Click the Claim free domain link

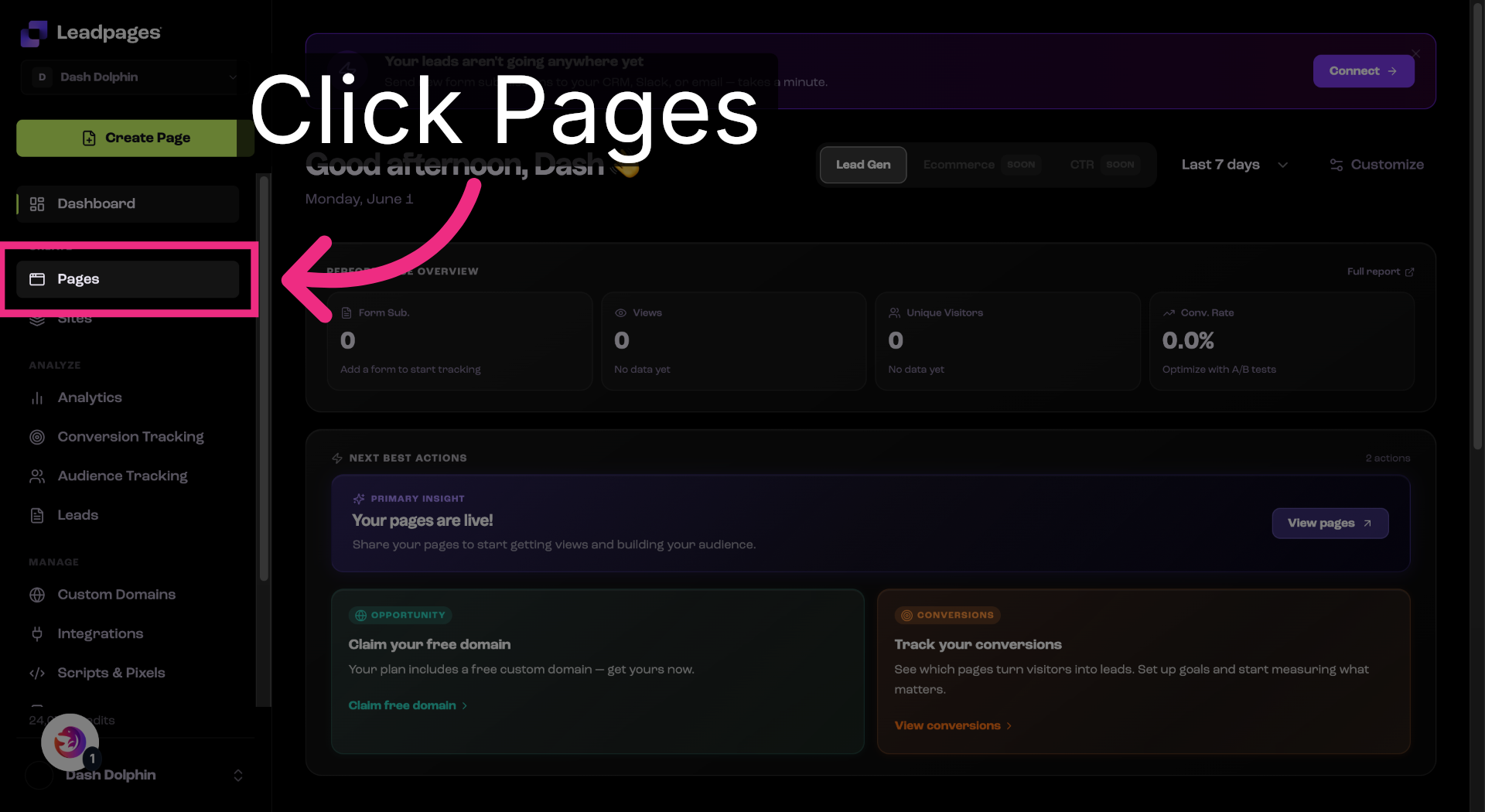(408, 705)
